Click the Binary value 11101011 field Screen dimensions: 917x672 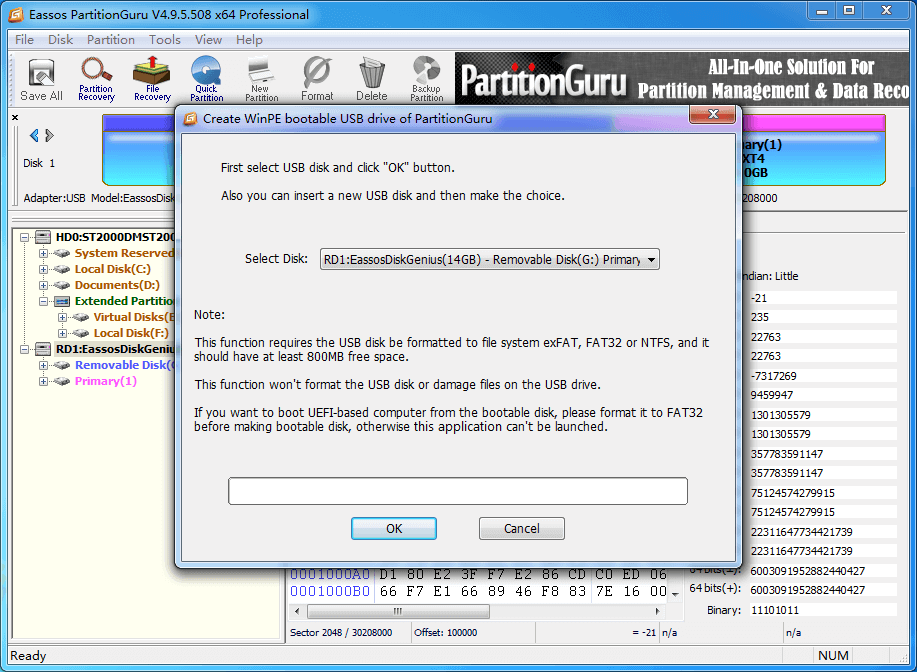click(823, 610)
